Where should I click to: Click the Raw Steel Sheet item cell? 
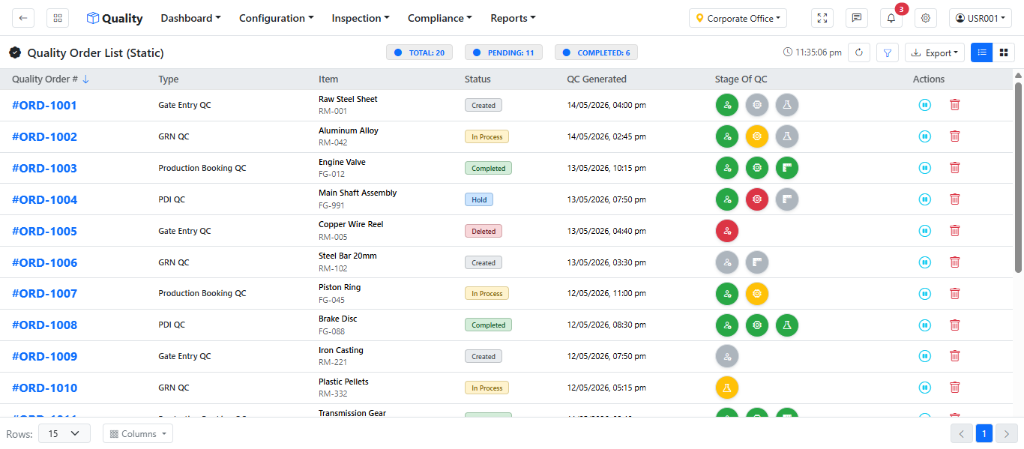click(x=348, y=104)
